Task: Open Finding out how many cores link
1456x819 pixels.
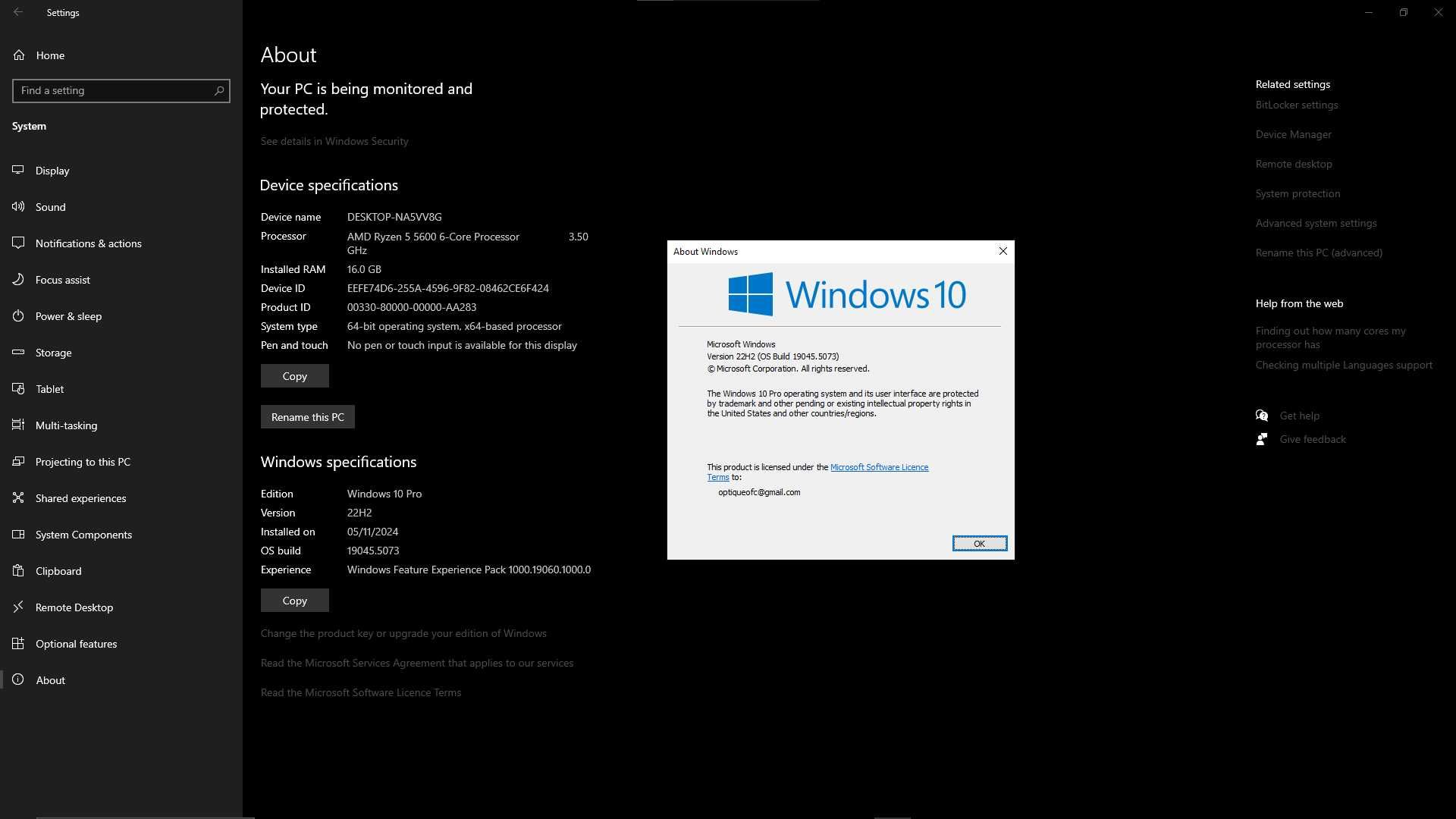Action: click(x=1331, y=337)
